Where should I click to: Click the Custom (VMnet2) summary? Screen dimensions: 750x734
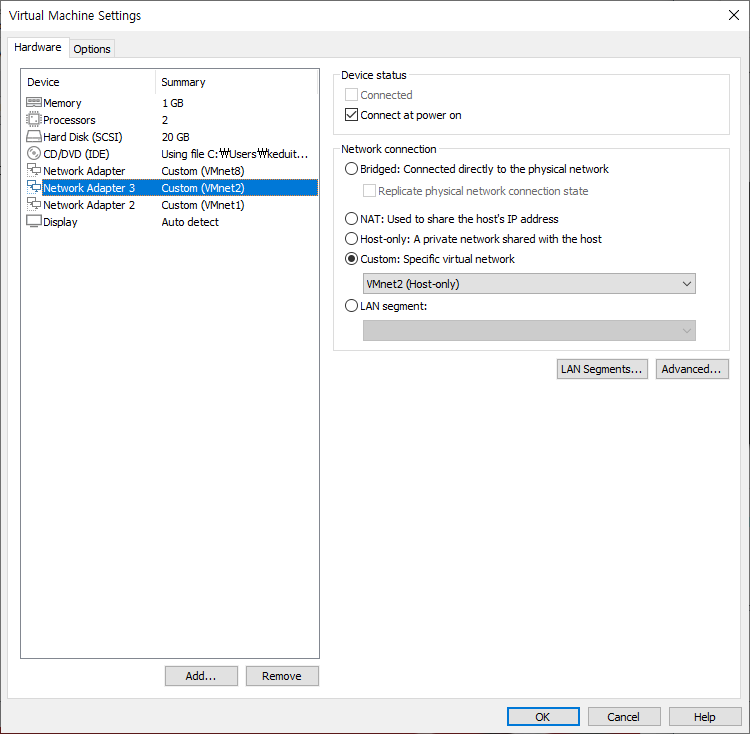tap(203, 188)
